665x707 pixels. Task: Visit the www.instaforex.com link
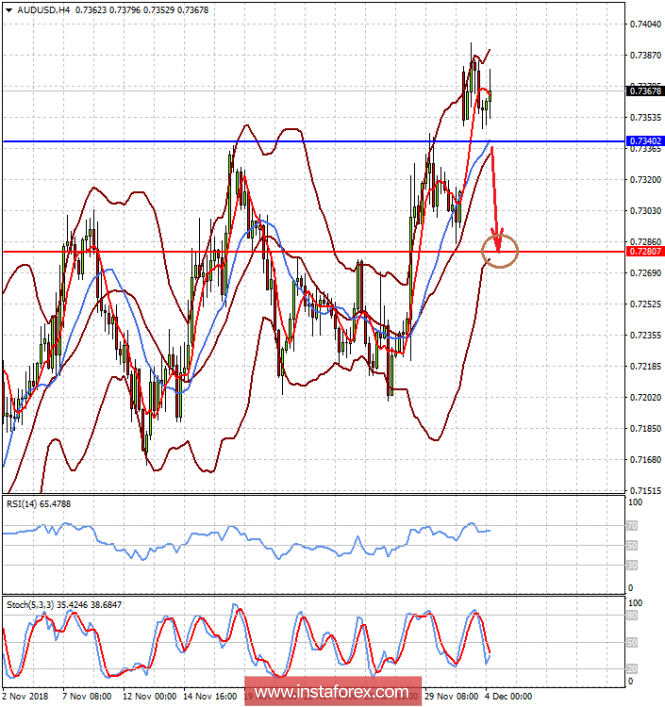pyautogui.click(x=333, y=692)
